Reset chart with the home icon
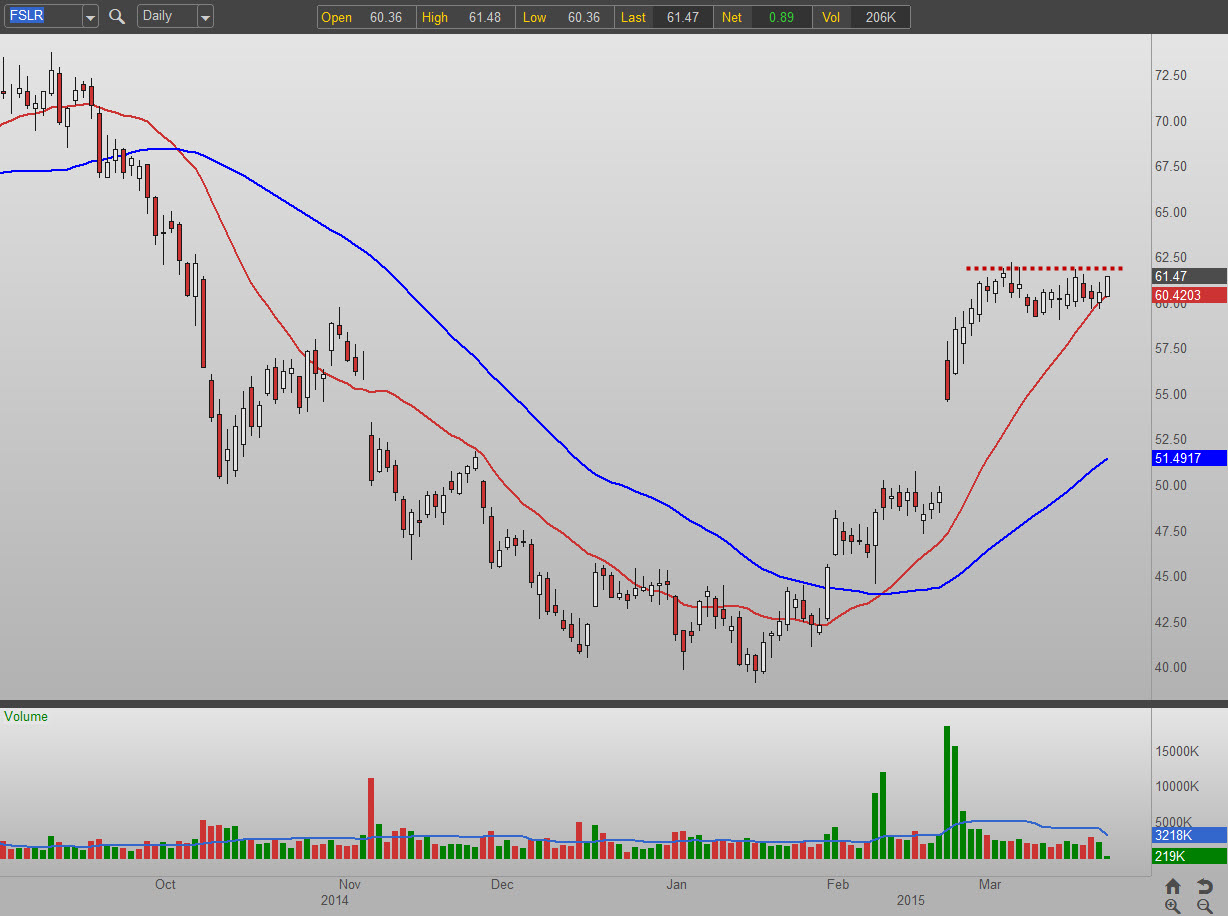This screenshot has width=1228, height=916. click(x=1173, y=886)
